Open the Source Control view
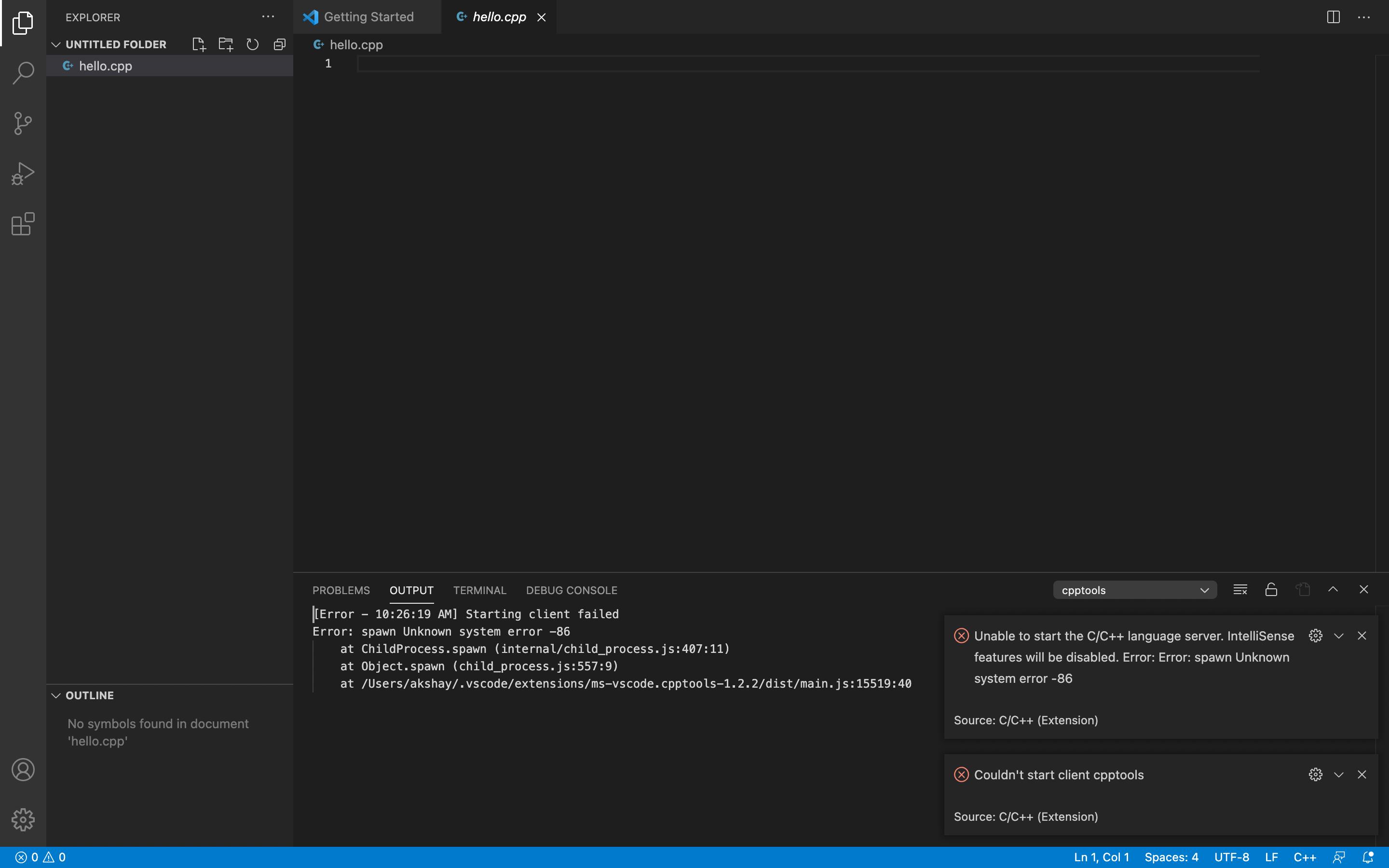The height and width of the screenshot is (868, 1389). coord(23,123)
